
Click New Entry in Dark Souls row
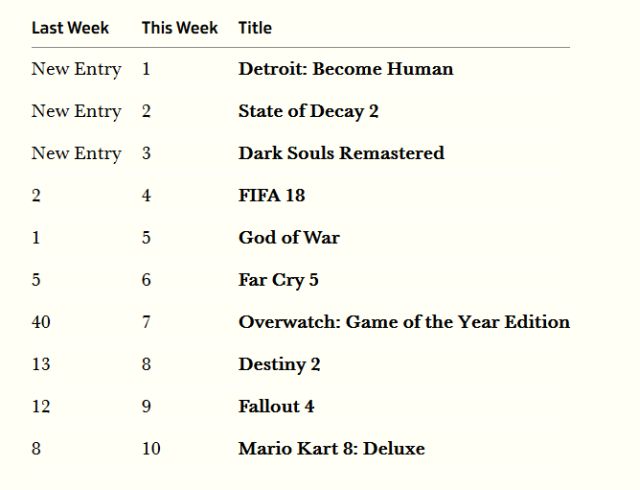[76, 154]
